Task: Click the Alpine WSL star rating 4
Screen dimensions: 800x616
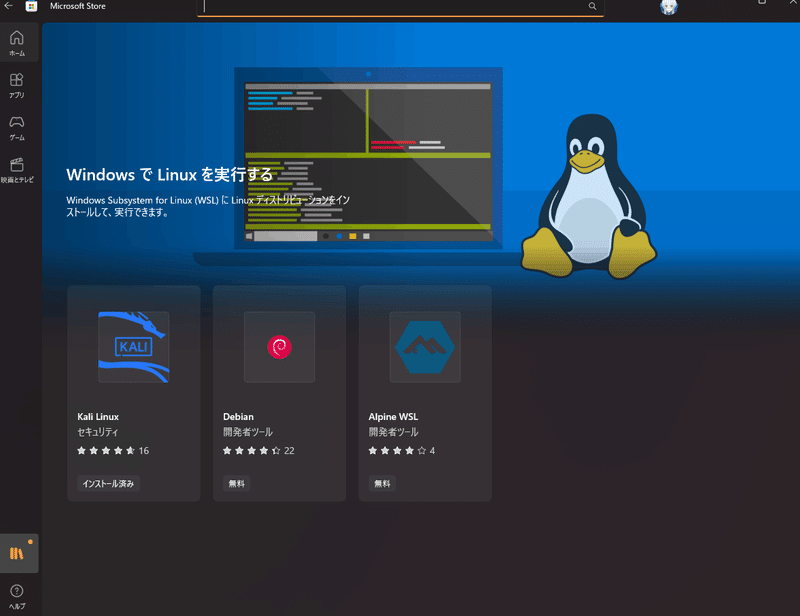Action: [x=402, y=451]
